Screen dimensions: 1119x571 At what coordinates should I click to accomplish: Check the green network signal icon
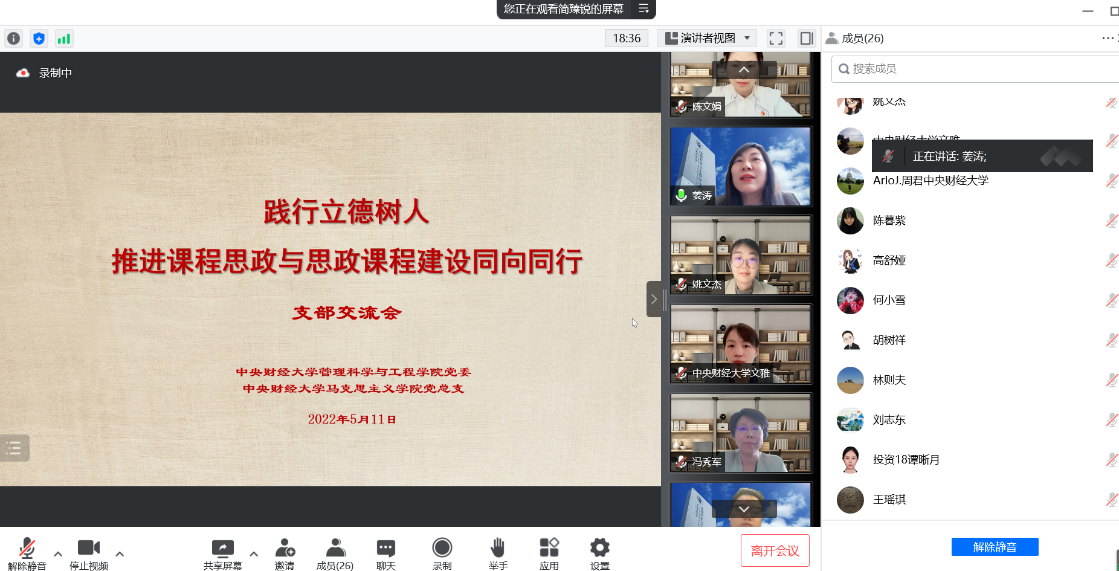pos(64,39)
